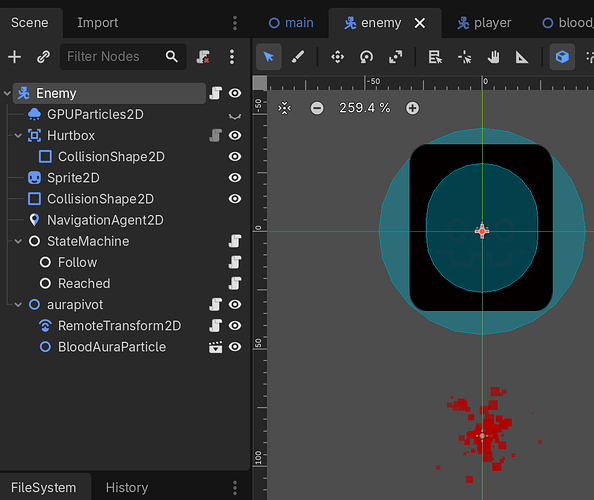The height and width of the screenshot is (500, 594).
Task: Toggle visibility of BloodAuraParticle node
Action: (235, 347)
